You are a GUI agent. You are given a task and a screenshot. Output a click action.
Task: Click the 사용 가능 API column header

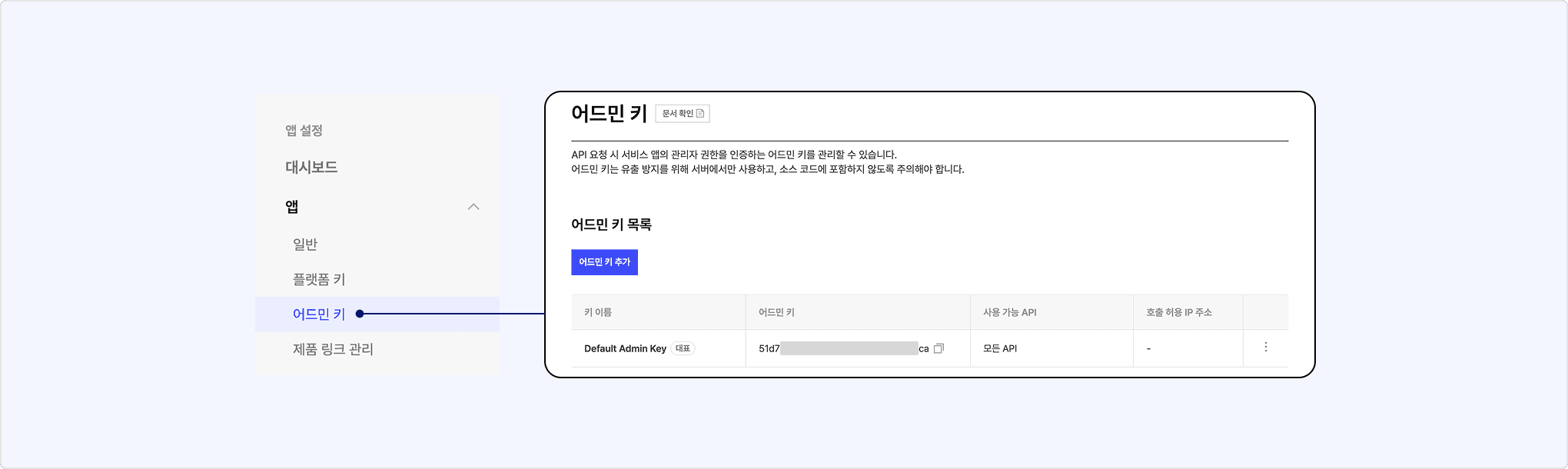pos(1009,312)
